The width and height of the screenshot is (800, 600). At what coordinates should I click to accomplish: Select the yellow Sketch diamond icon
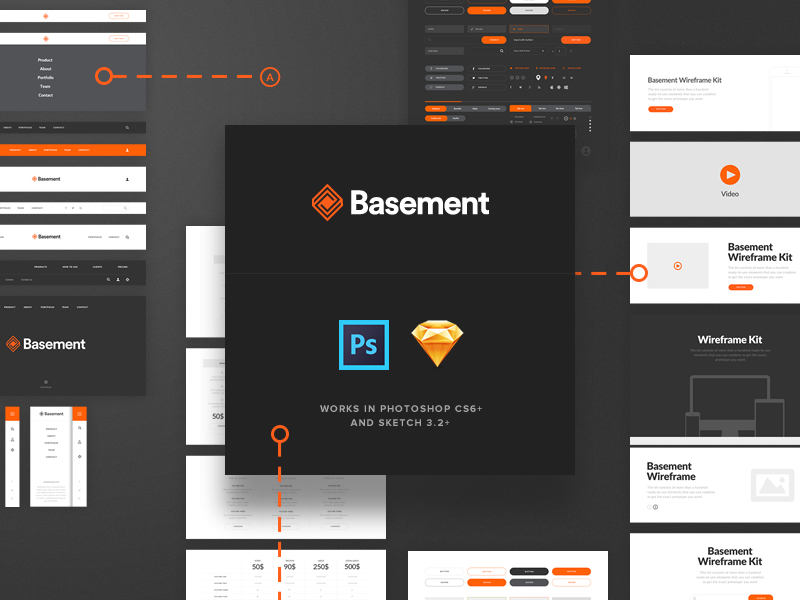(437, 341)
